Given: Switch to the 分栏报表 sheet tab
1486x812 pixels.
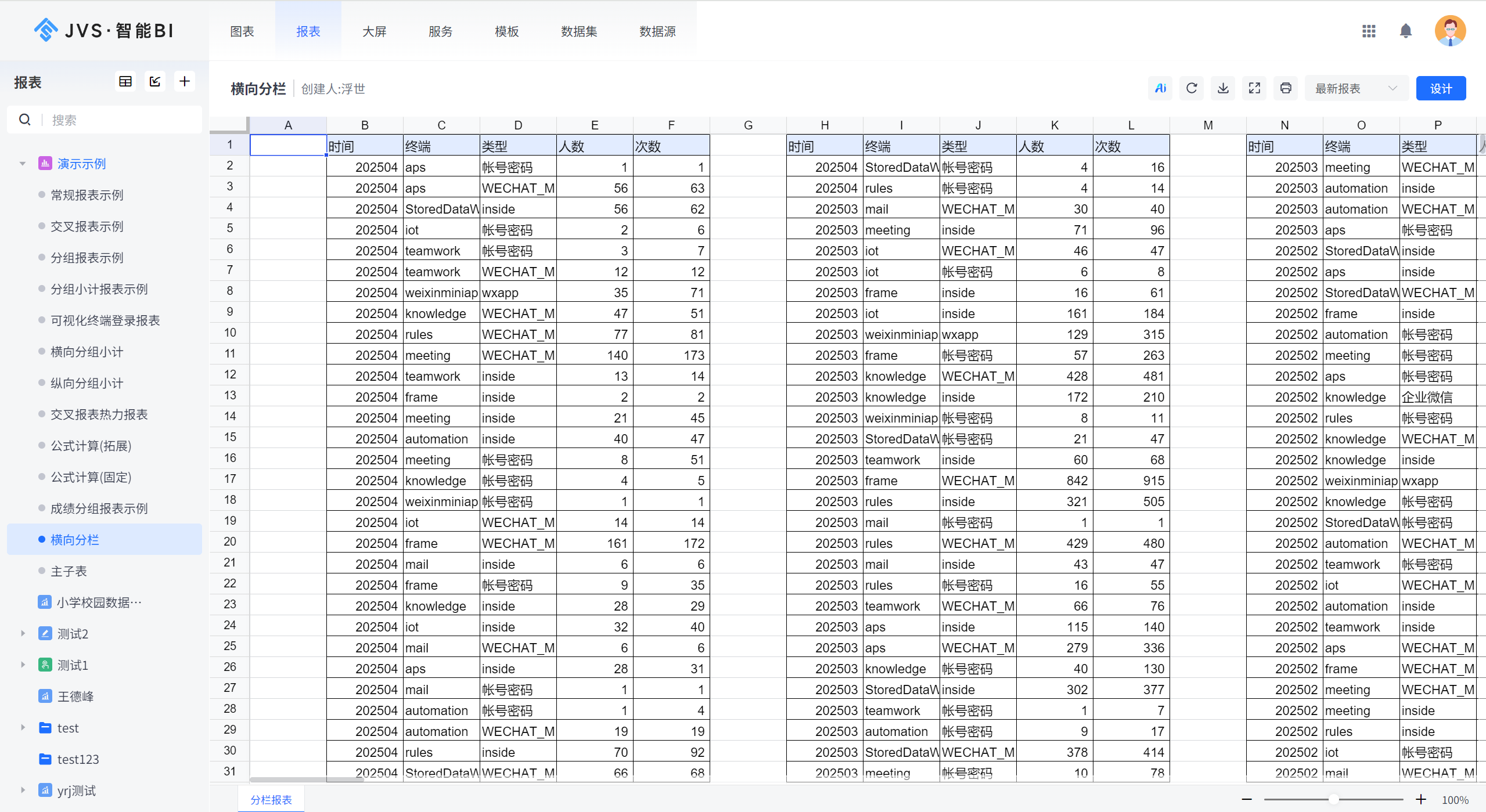Looking at the screenshot, I should coord(271,799).
